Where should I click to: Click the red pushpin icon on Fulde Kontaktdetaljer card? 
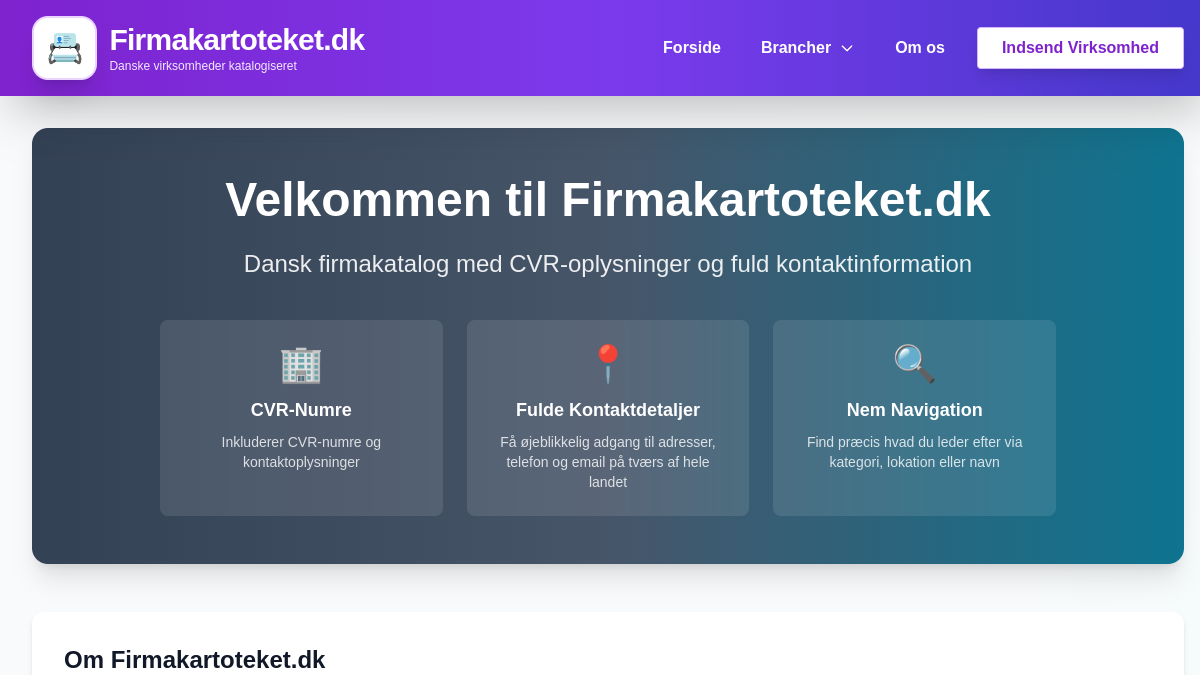[x=607, y=364]
